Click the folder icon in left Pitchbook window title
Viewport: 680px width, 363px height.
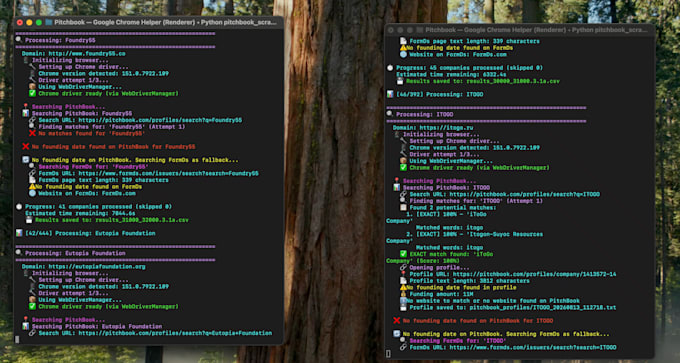(49, 22)
